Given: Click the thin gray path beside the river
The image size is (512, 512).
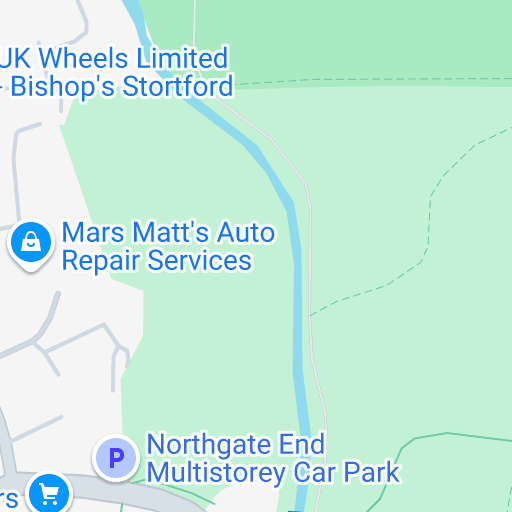Looking at the screenshot, I should pos(310,267).
